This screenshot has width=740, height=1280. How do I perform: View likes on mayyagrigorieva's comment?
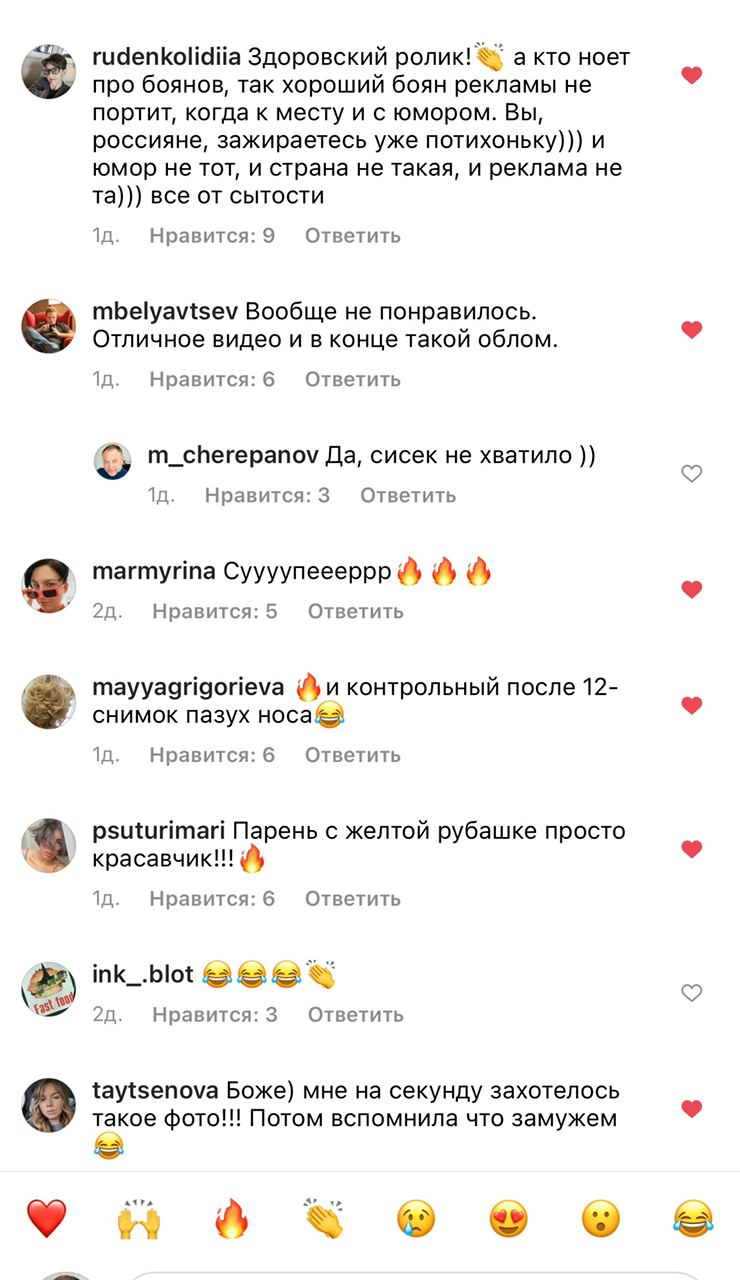[x=212, y=755]
